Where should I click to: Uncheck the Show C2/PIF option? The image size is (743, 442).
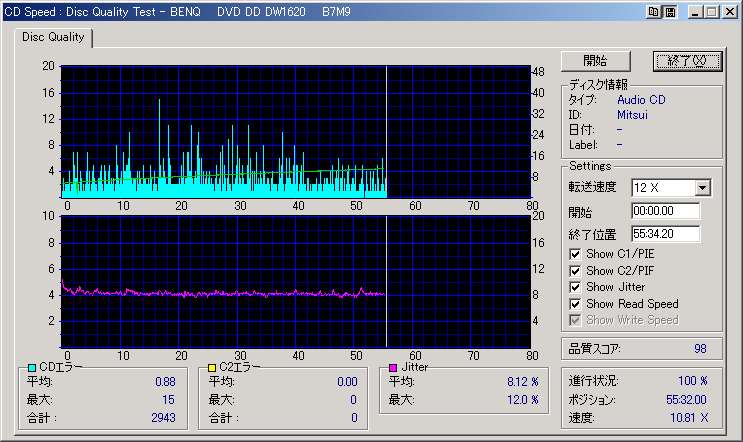point(575,270)
